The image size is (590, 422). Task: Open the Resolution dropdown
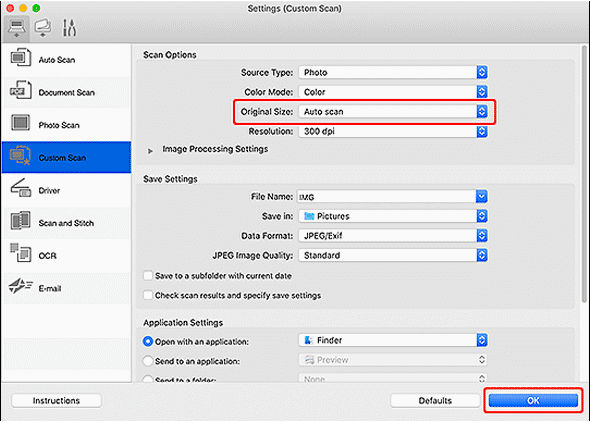point(393,131)
